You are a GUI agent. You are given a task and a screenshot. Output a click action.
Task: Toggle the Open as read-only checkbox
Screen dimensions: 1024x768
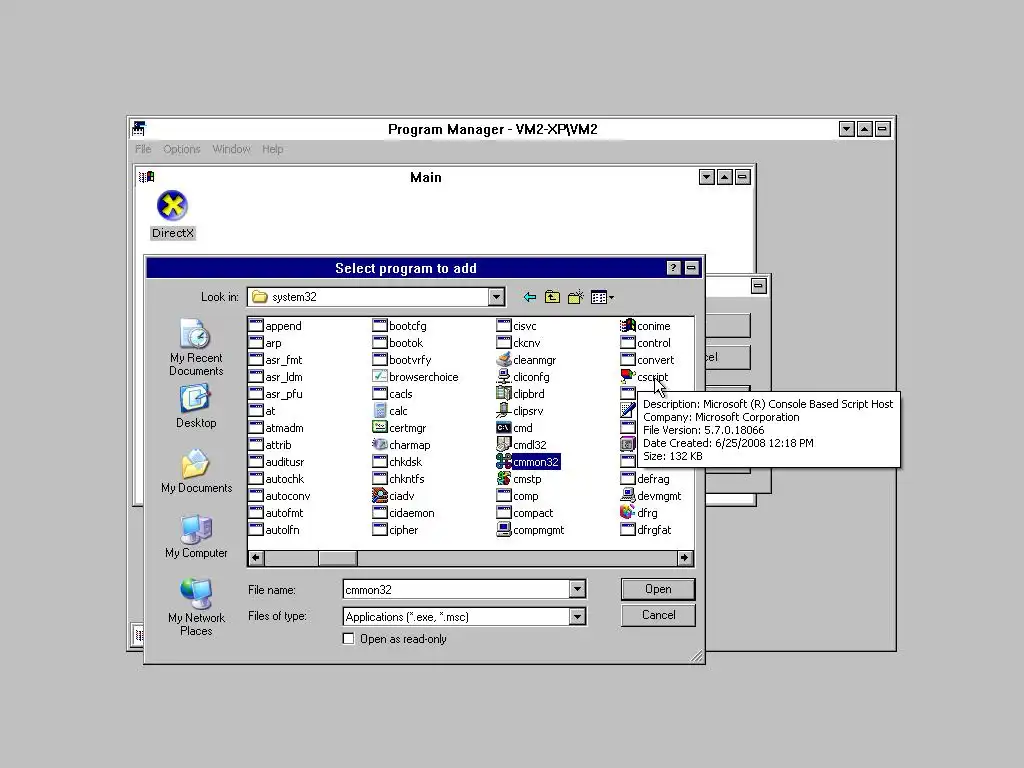point(349,639)
